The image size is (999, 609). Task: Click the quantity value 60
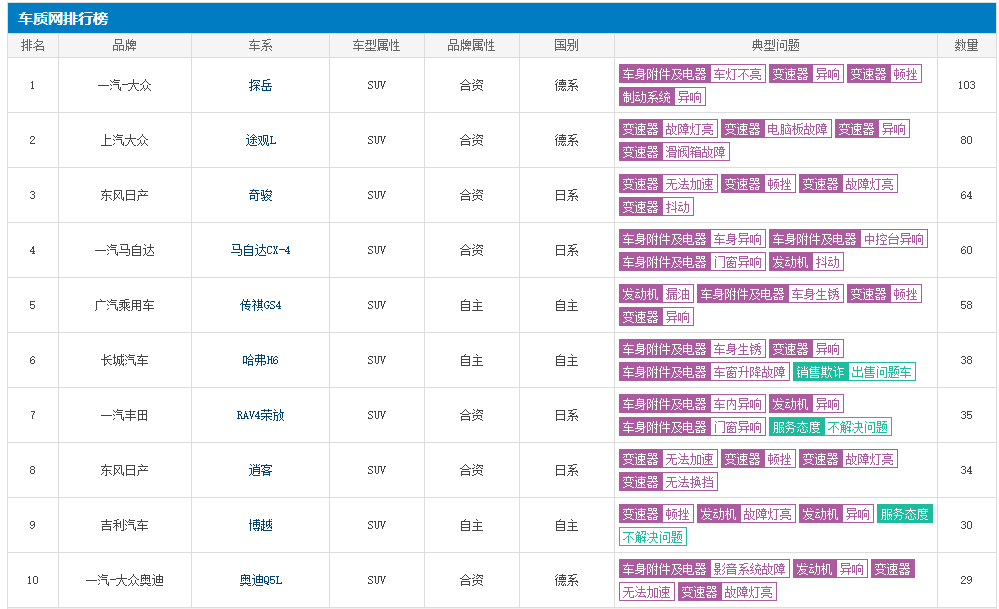[x=966, y=250]
